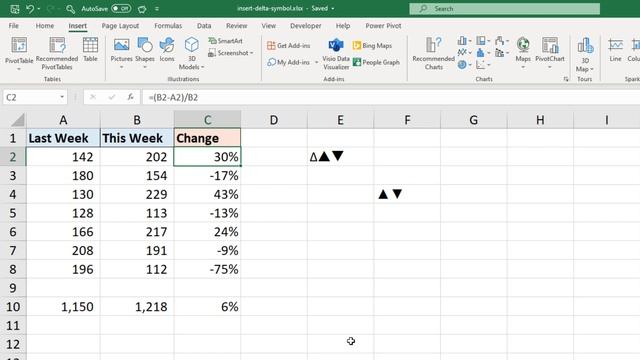Toggle the AutoSave switch
Image resolution: width=640 pixels, height=360 pixels.
pos(121,9)
